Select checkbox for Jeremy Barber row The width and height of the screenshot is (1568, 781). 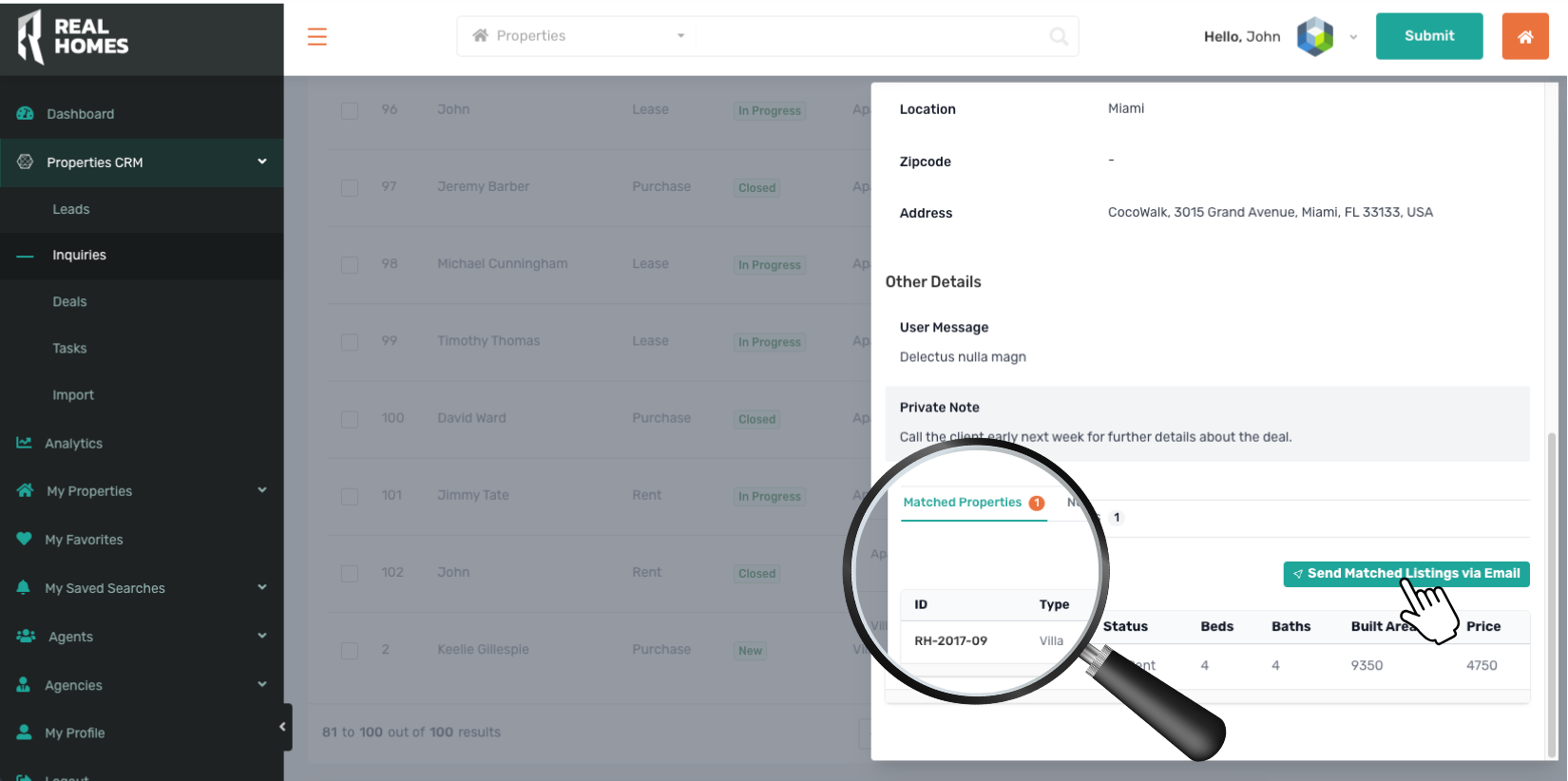(350, 187)
